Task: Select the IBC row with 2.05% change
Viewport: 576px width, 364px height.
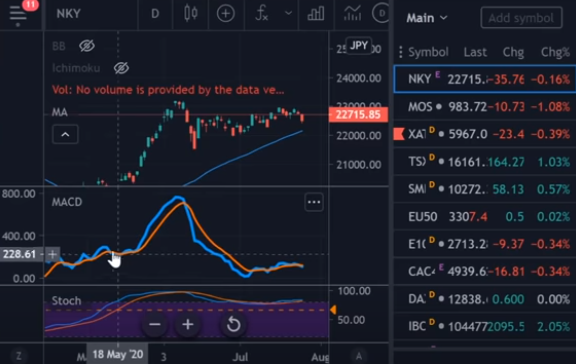Action: pyautogui.click(x=485, y=326)
